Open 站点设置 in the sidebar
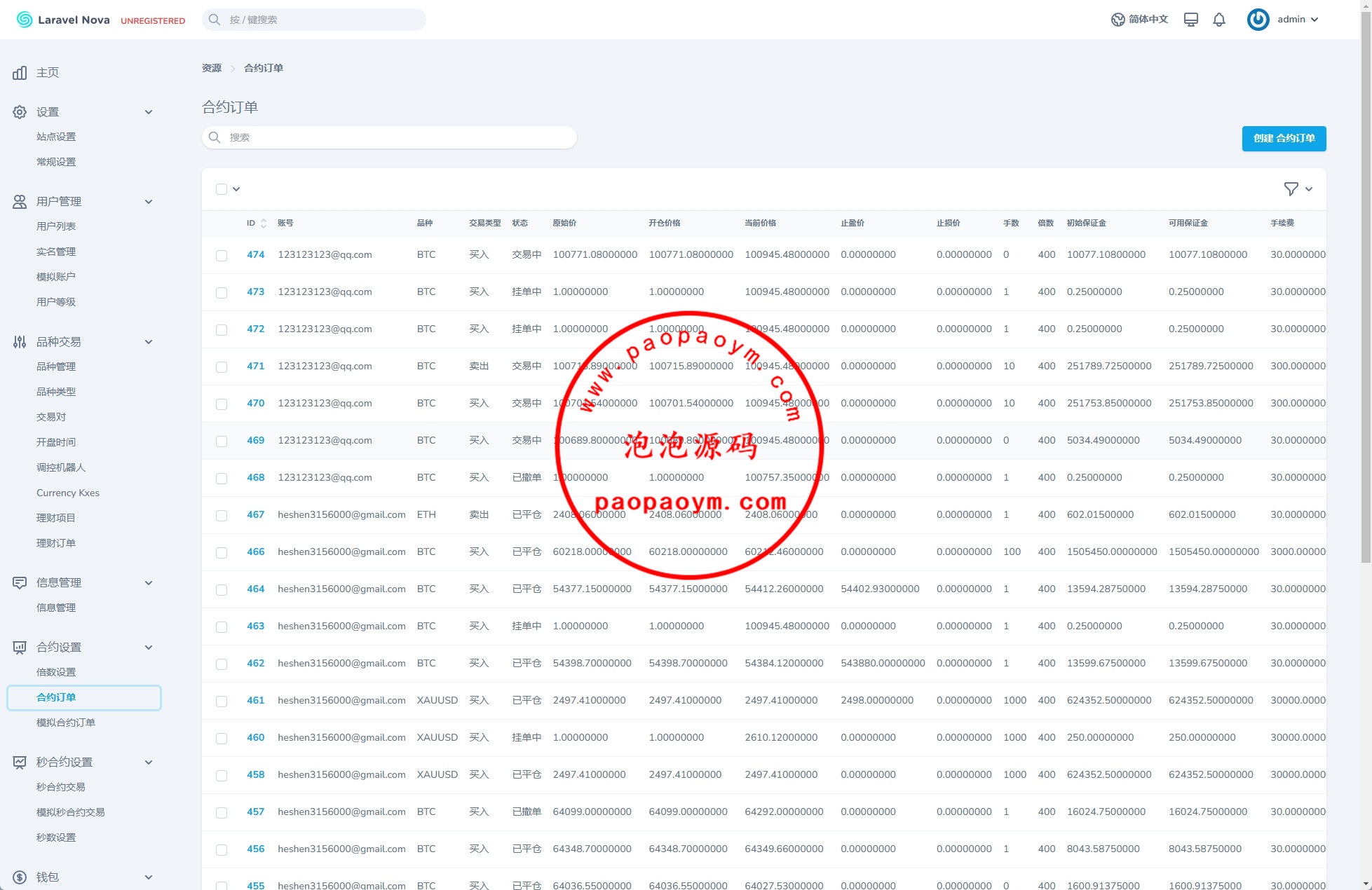Screen dimensions: 1372x890 [56, 137]
